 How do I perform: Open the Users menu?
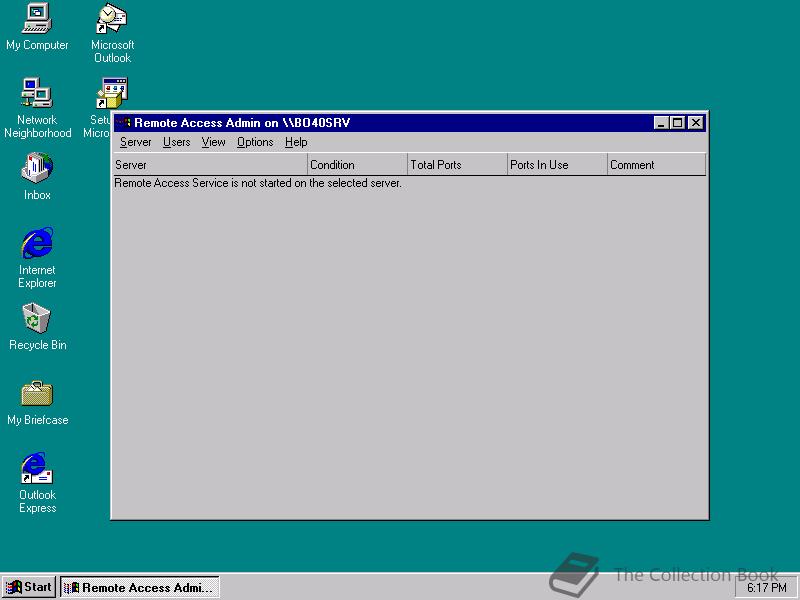(x=177, y=142)
